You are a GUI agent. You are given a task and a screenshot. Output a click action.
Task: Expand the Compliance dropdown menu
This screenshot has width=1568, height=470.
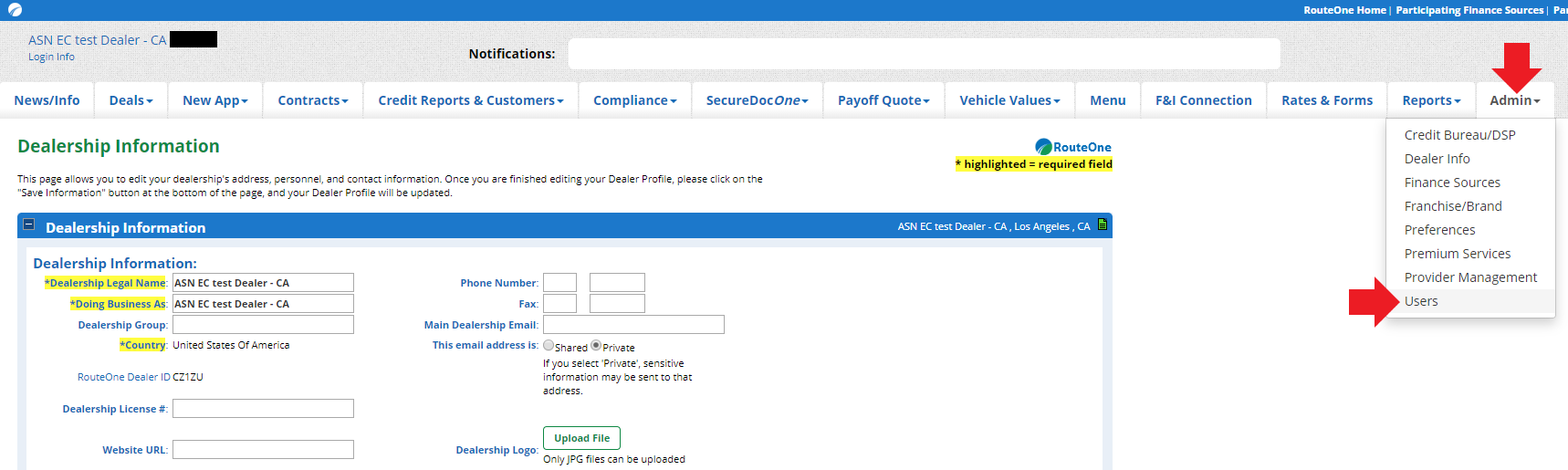coord(635,100)
